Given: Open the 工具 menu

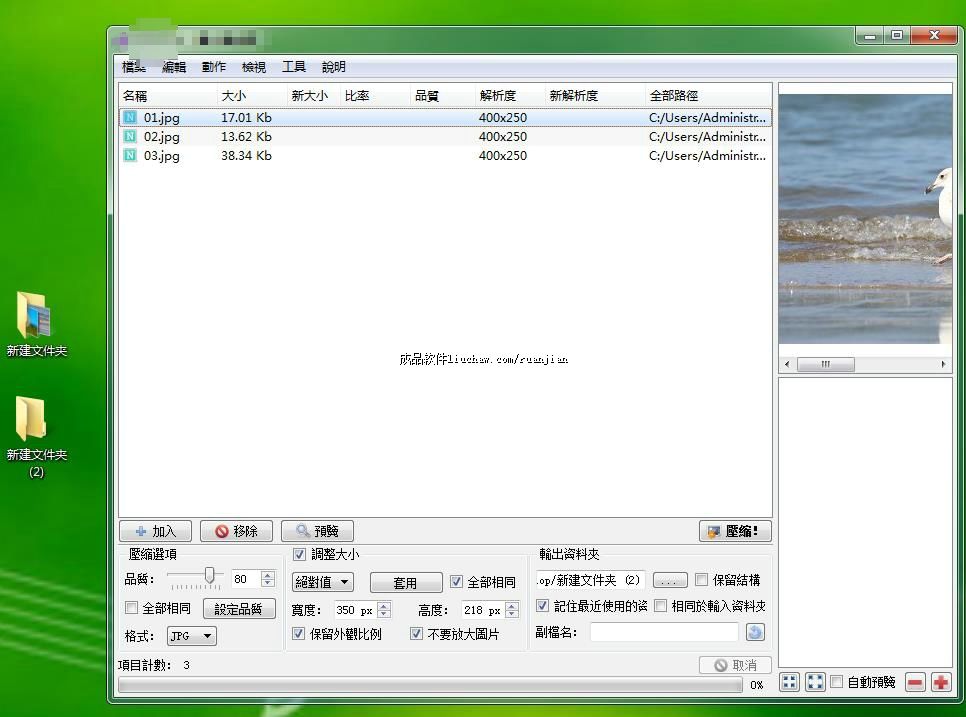Looking at the screenshot, I should [294, 67].
